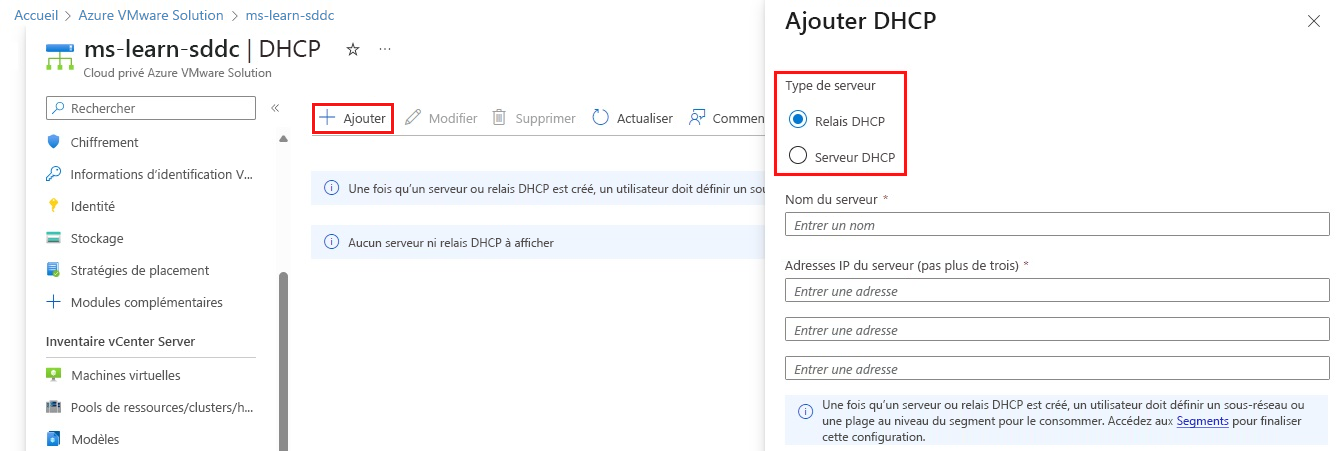The image size is (1336, 451).
Task: Select the Relais DHCP radio button
Action: pos(798,121)
